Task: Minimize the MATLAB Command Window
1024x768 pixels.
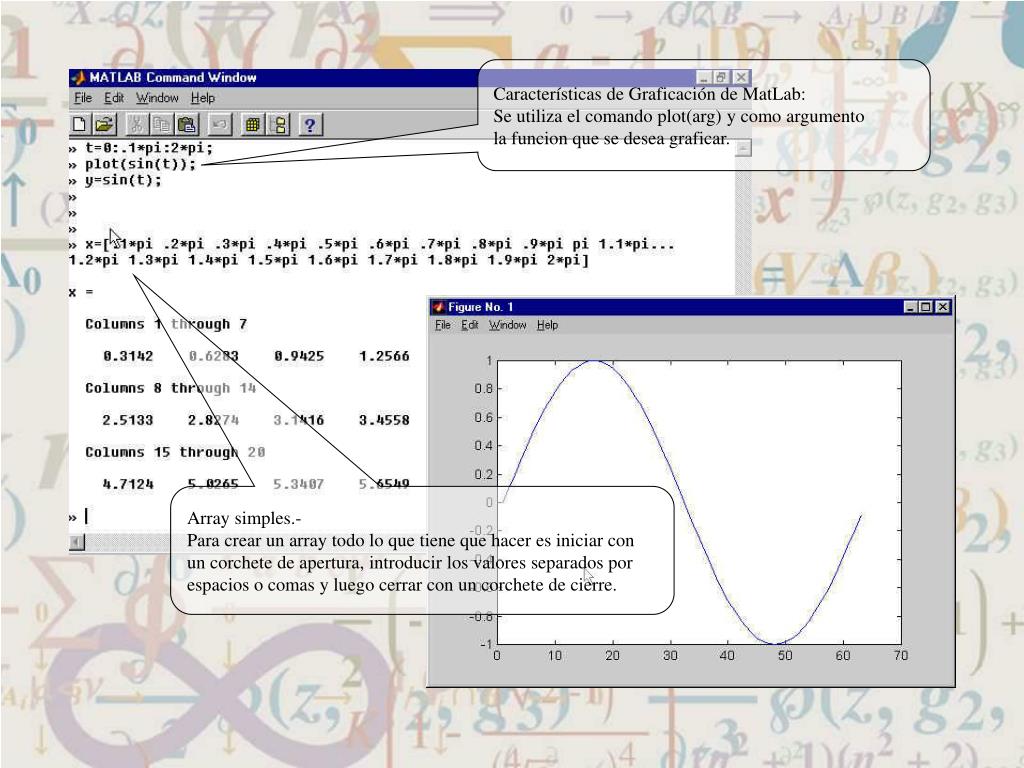Action: tap(704, 77)
